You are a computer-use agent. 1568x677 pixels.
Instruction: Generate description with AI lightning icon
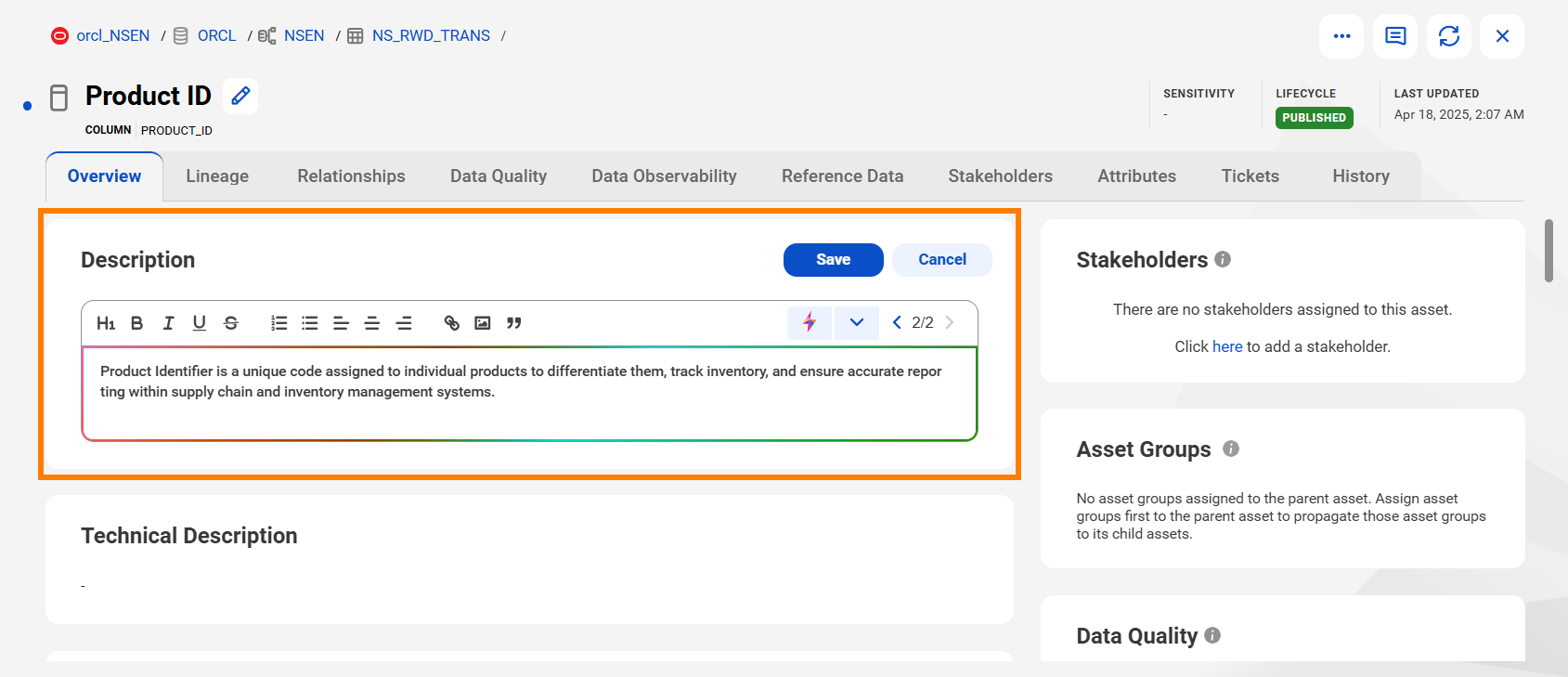[x=810, y=322]
